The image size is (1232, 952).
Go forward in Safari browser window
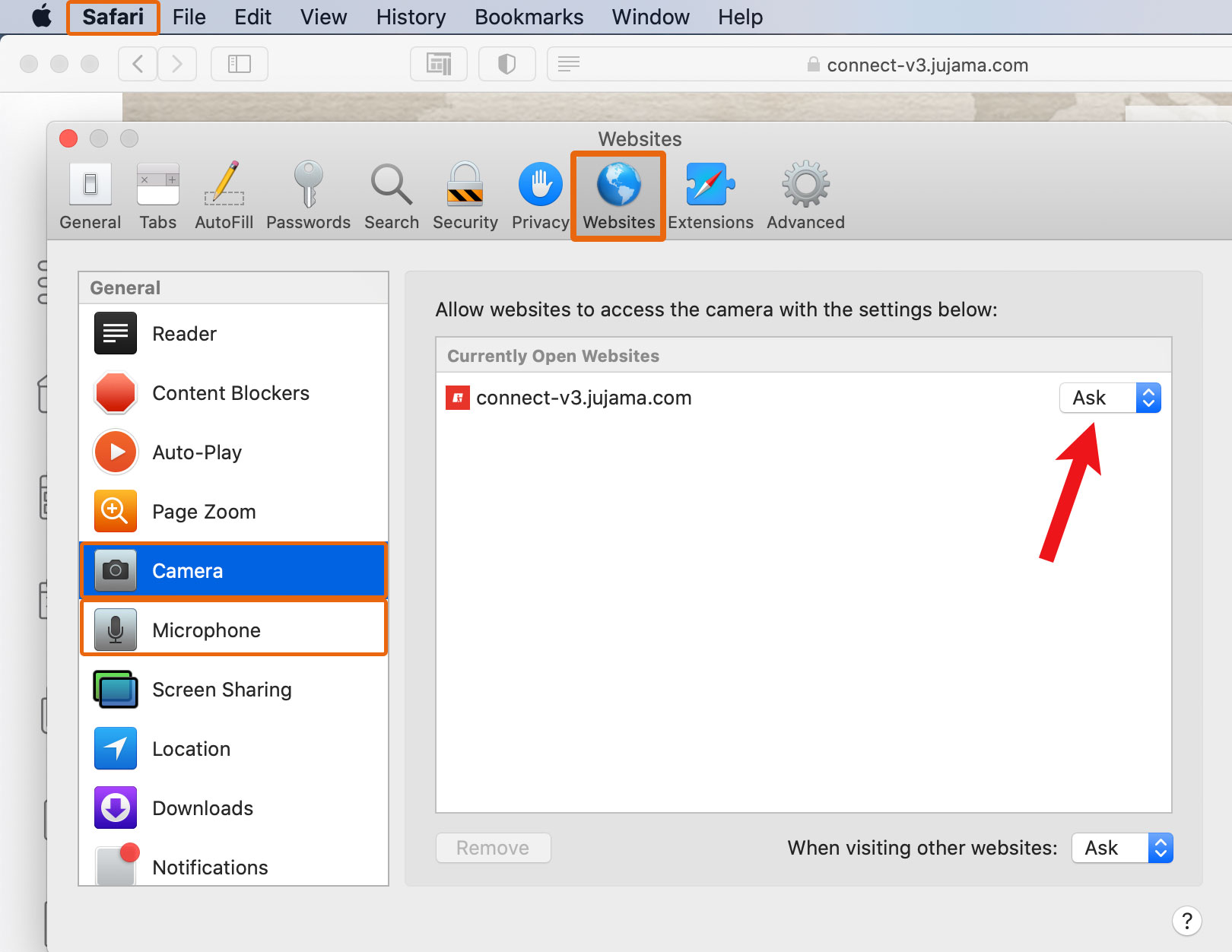177,64
